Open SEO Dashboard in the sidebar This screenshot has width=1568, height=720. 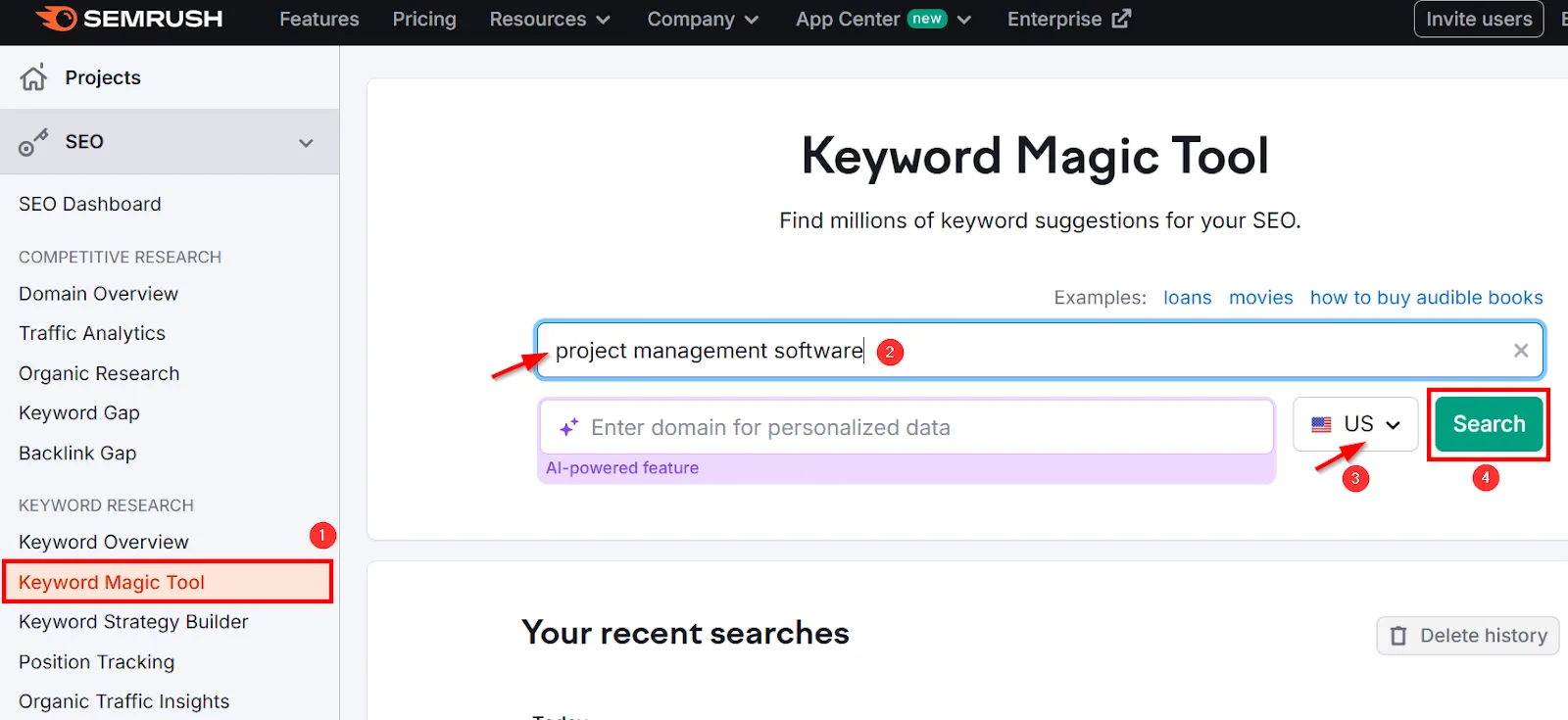coord(90,204)
